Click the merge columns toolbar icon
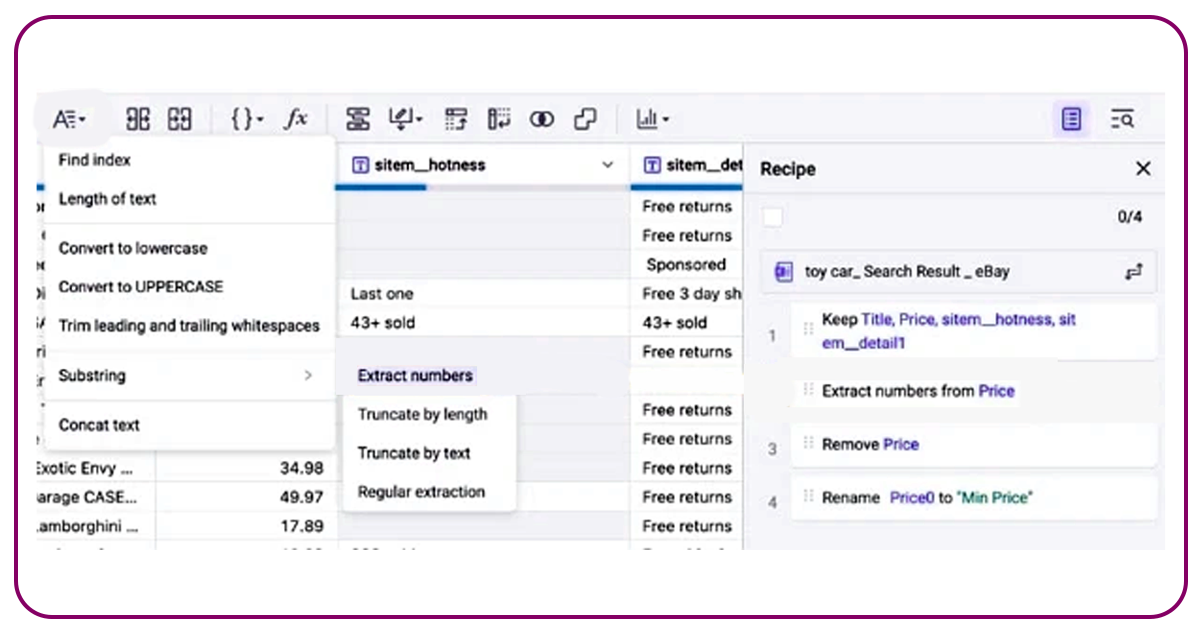This screenshot has width=1202, height=634. 180,120
